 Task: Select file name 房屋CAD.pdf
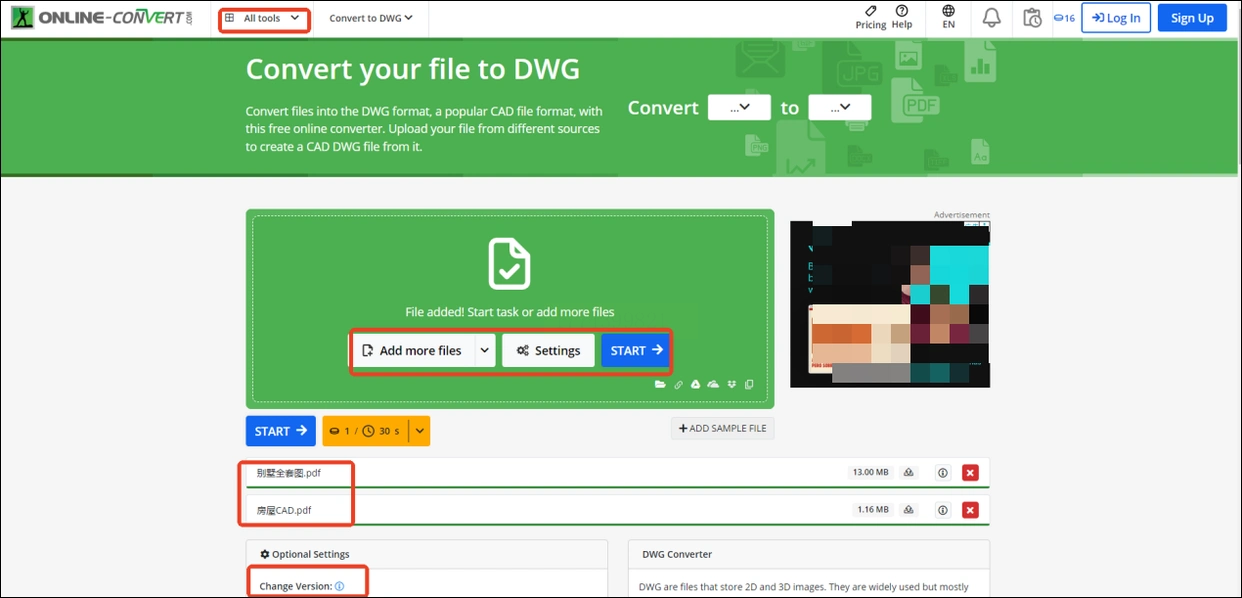pyautogui.click(x=284, y=510)
